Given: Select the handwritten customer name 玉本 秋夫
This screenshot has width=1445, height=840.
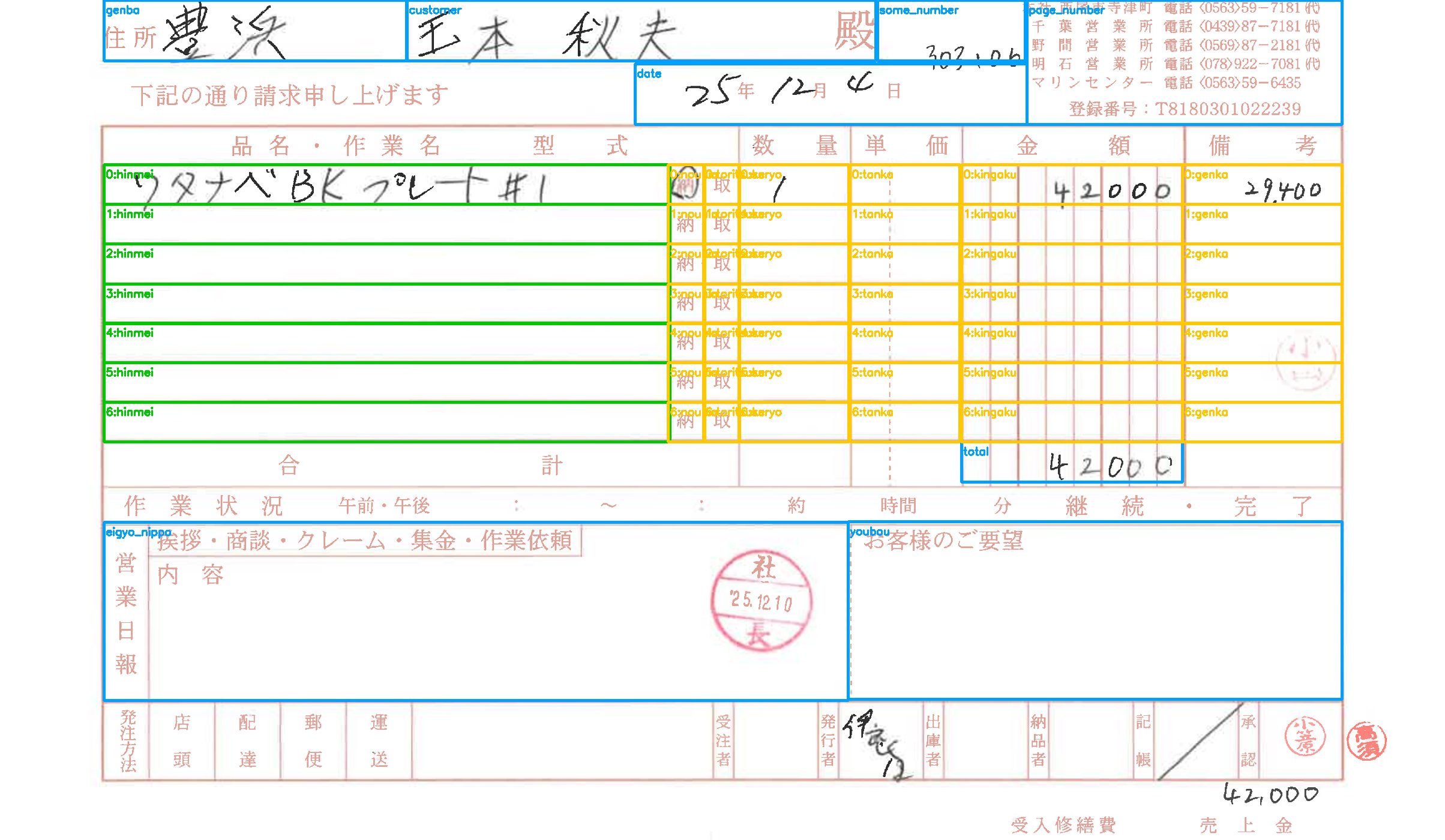Looking at the screenshot, I should [547, 36].
